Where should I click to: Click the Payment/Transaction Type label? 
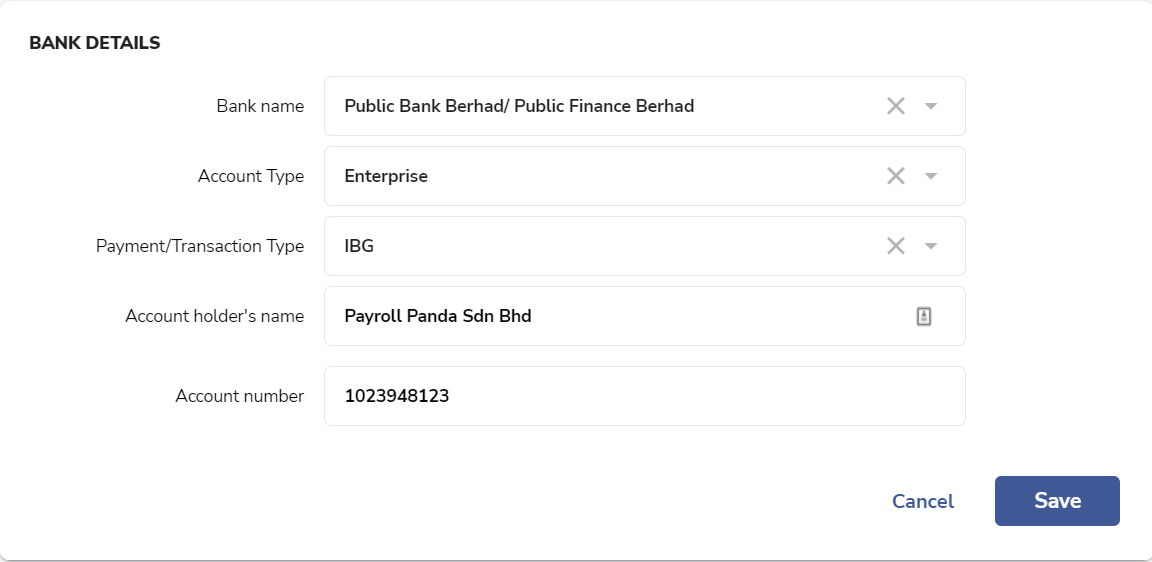(200, 246)
